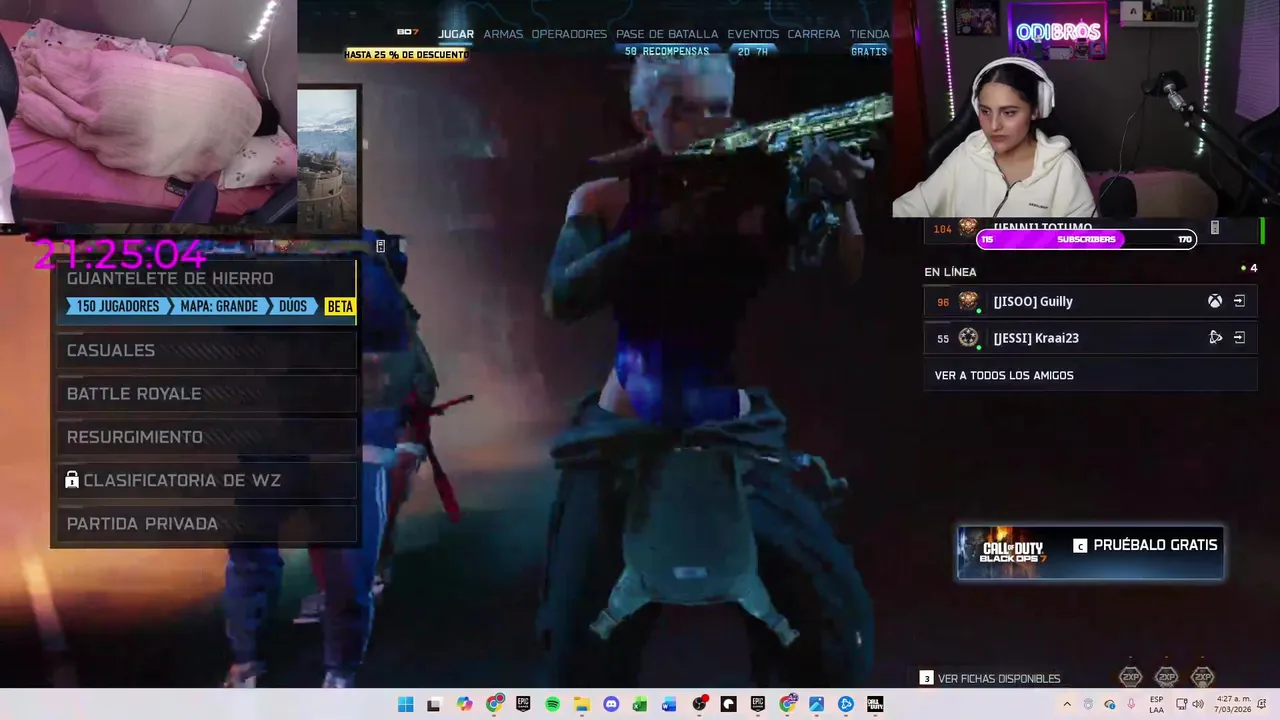Screen dimensions: 1280x720
Task: Click the MAPA: GRANDE tag
Action: click(219, 306)
